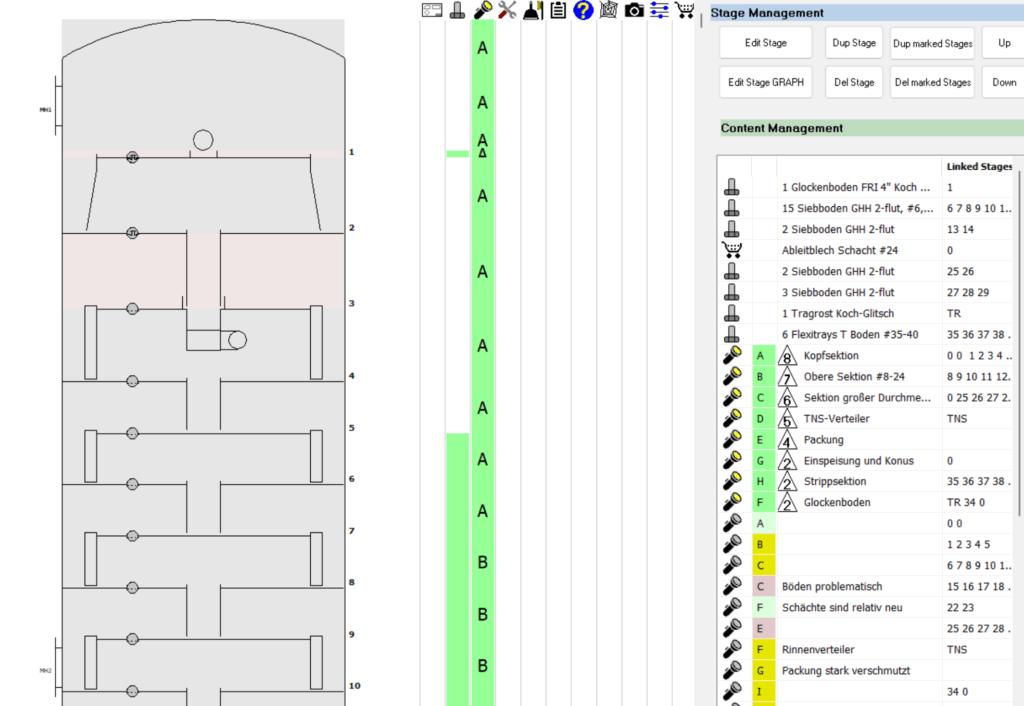Viewport: 1024px width, 706px height.
Task: Open the wrench and screwdriver tools icon
Action: [x=507, y=11]
